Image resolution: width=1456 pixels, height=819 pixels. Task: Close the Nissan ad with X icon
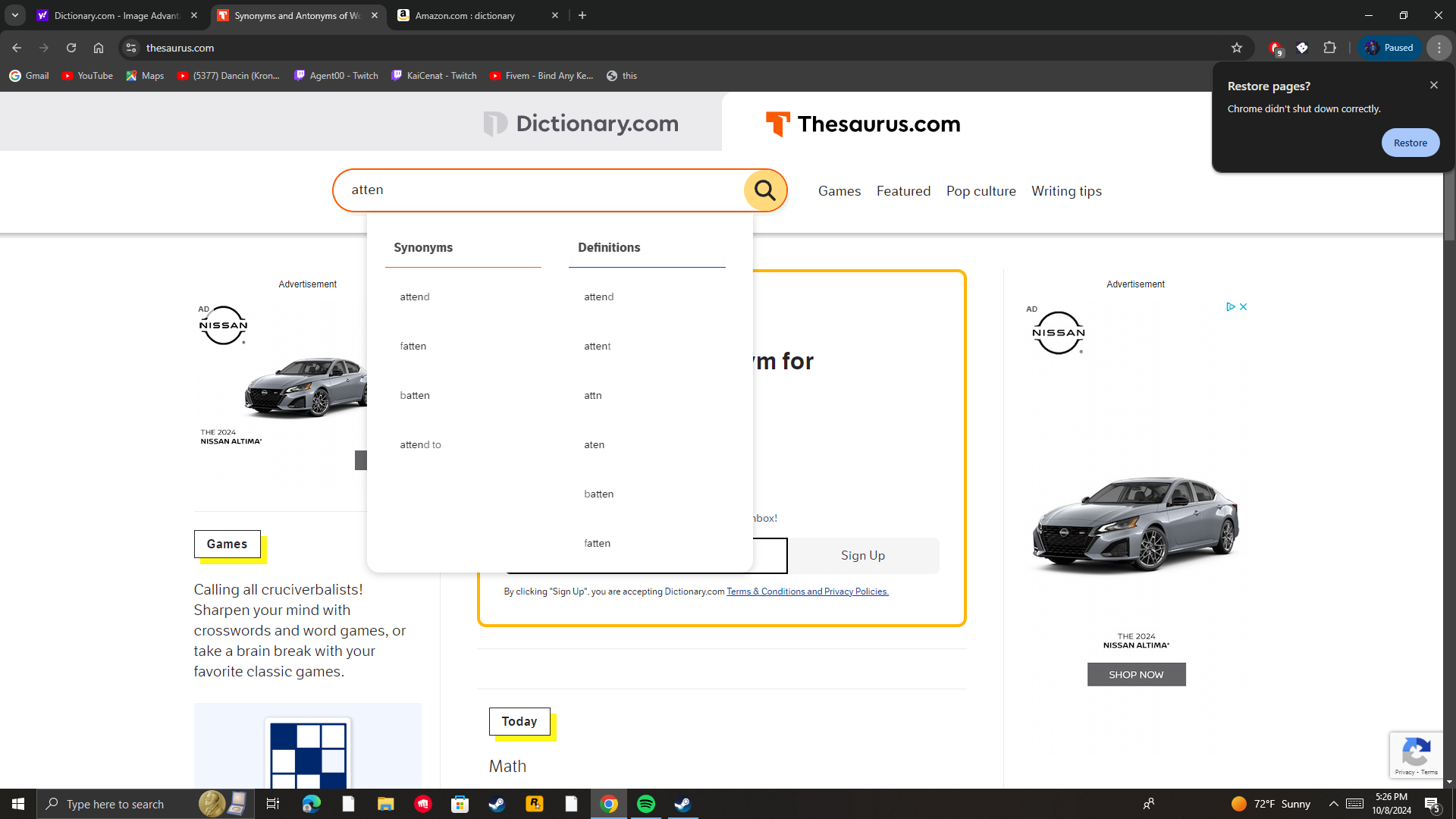pyautogui.click(x=1243, y=307)
